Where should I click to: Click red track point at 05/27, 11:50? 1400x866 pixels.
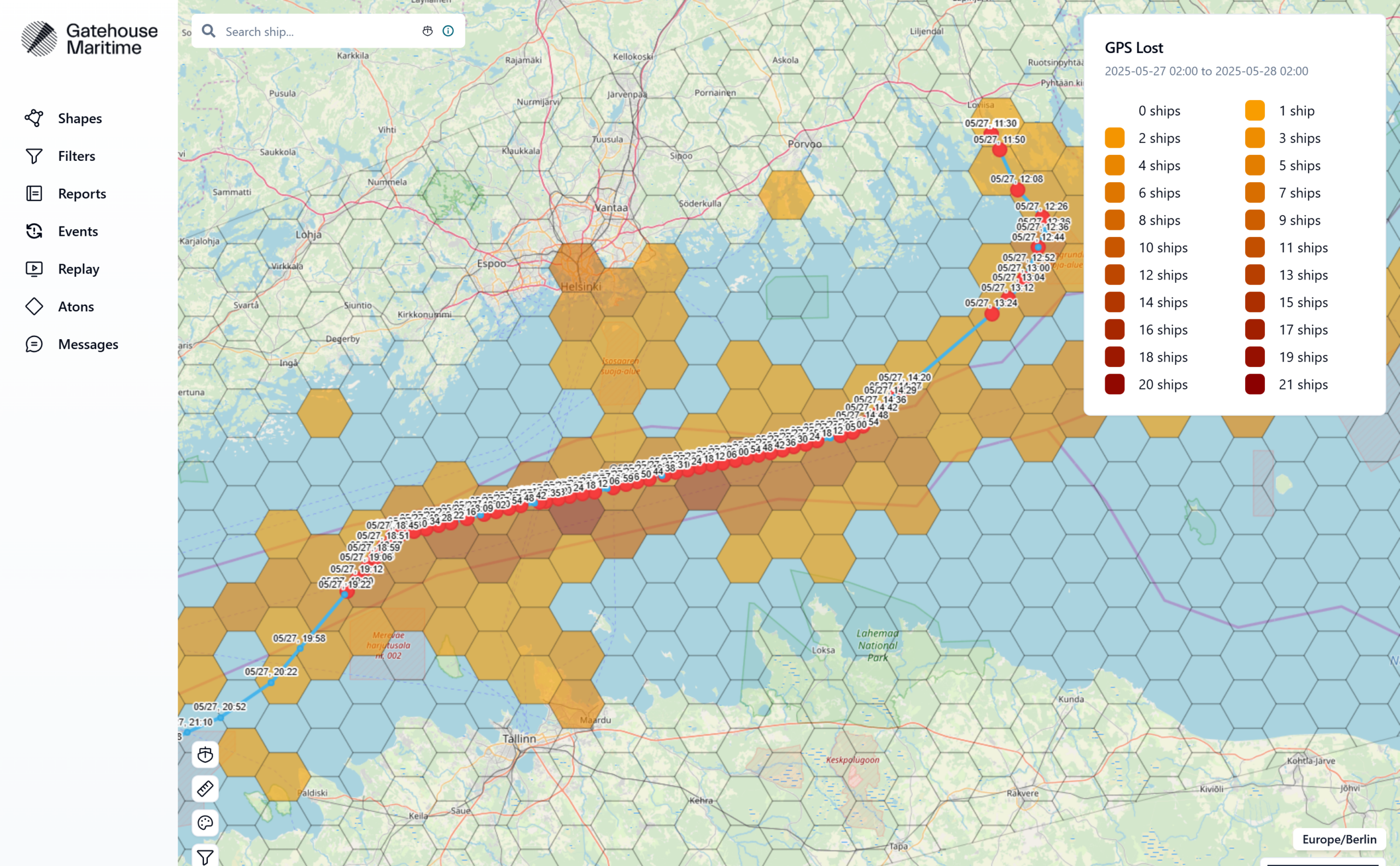pos(999,150)
